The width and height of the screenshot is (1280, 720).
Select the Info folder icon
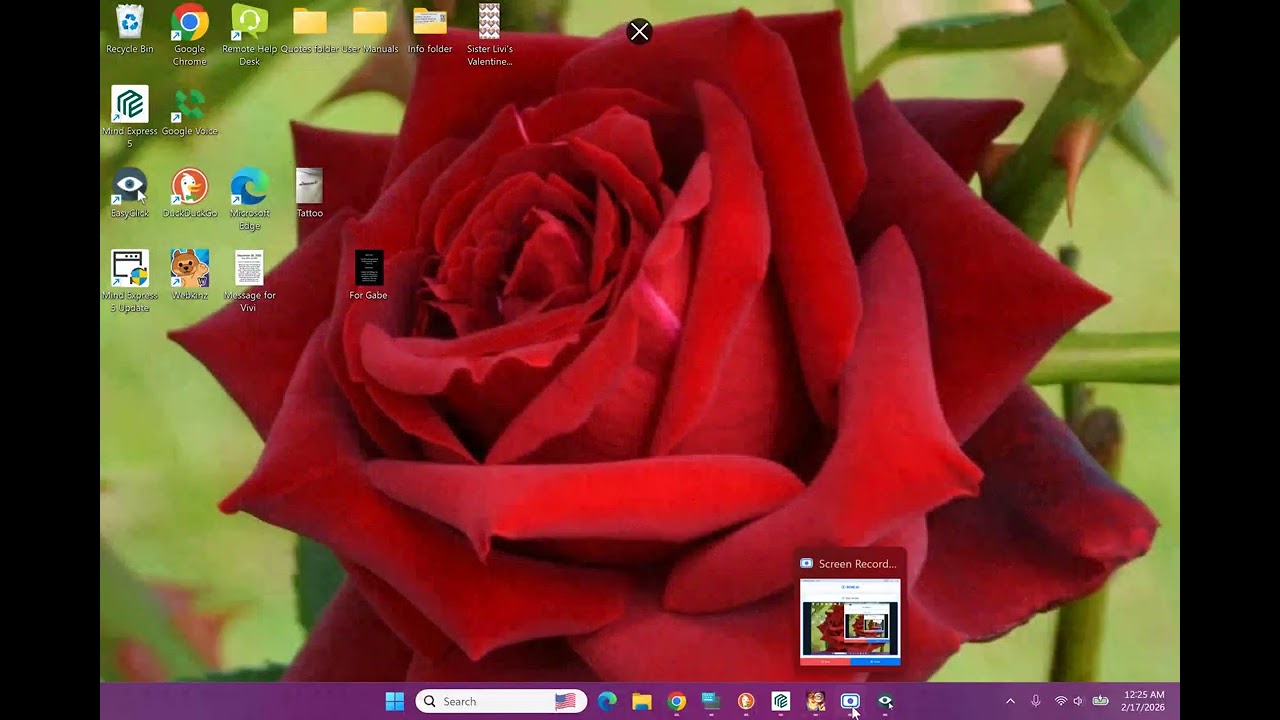430,30
